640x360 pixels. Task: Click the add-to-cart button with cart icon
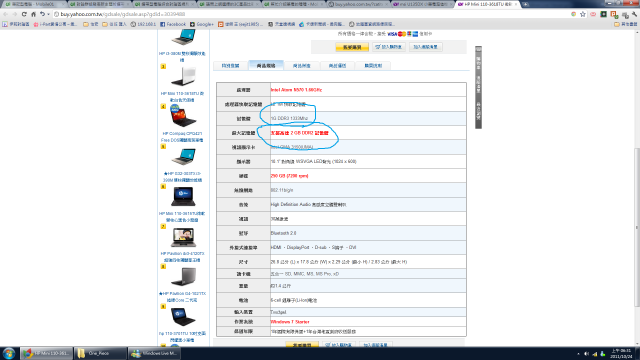(x=389, y=47)
